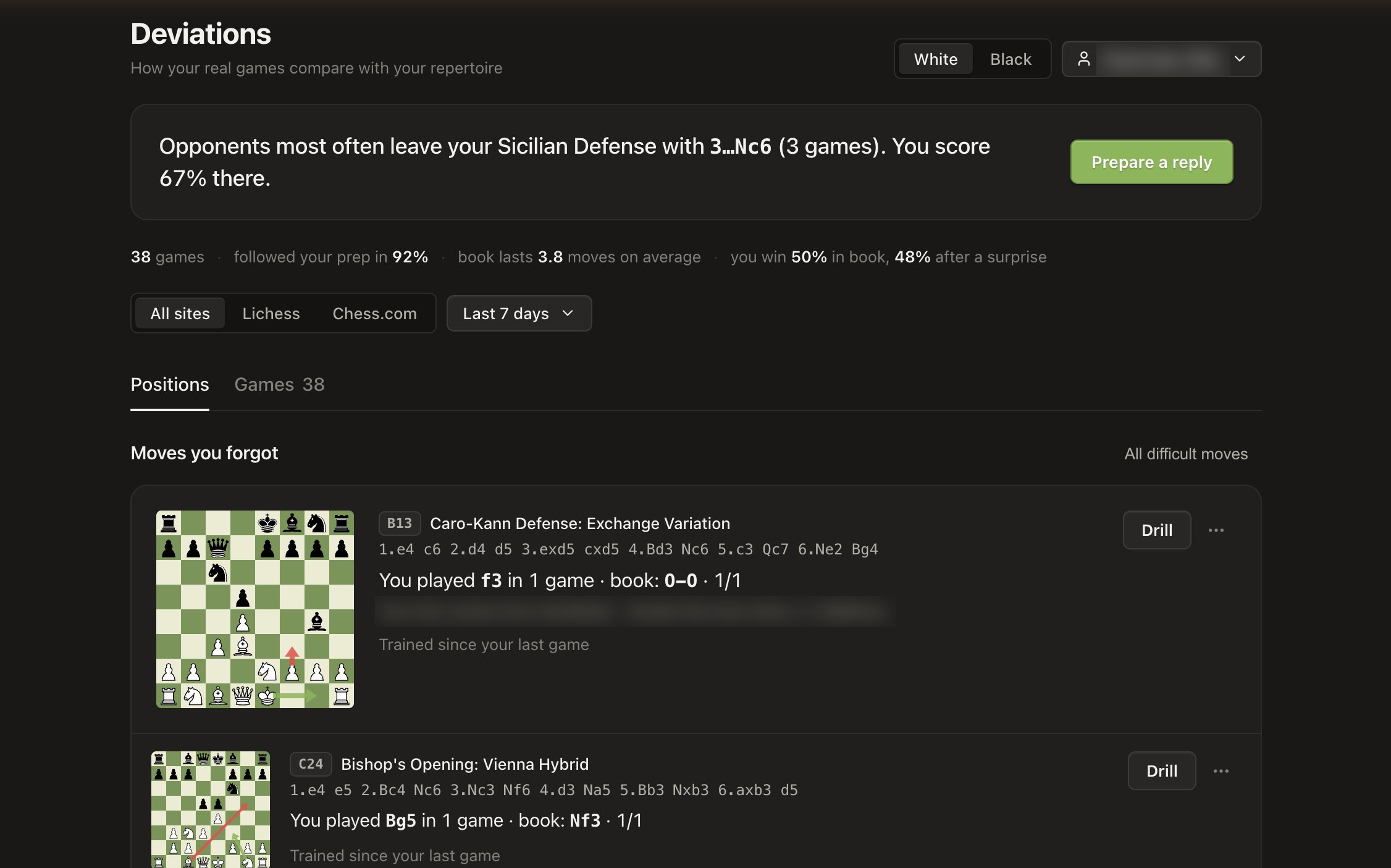Screen dimensions: 1391x868
Task: Open more options for Caro-Kann position
Action: (x=1216, y=530)
